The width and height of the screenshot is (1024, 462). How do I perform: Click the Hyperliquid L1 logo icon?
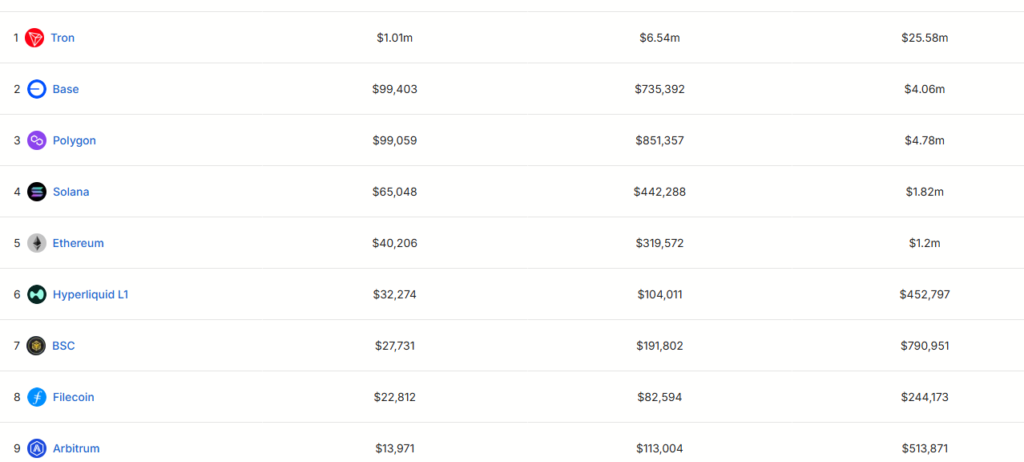[37, 294]
